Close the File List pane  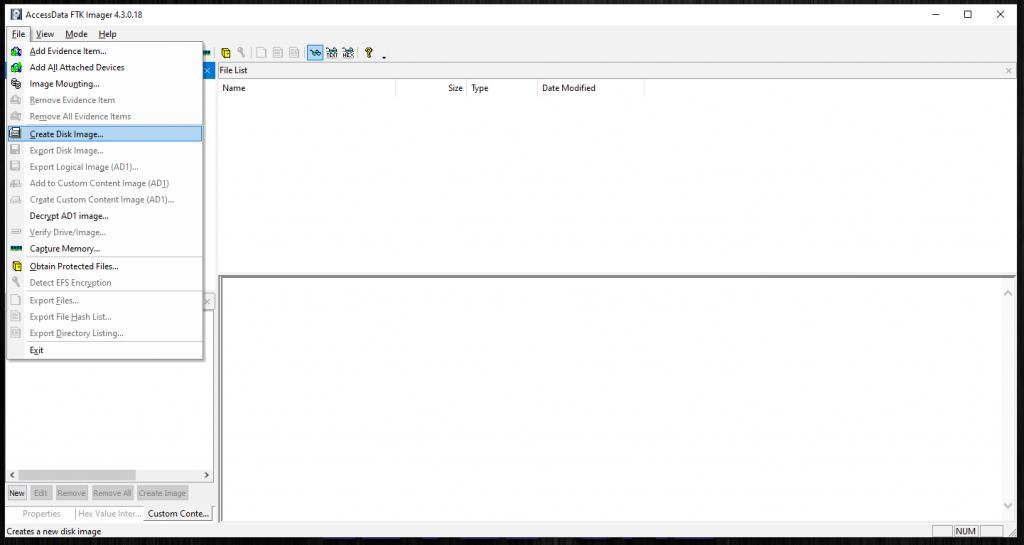(x=1008, y=70)
